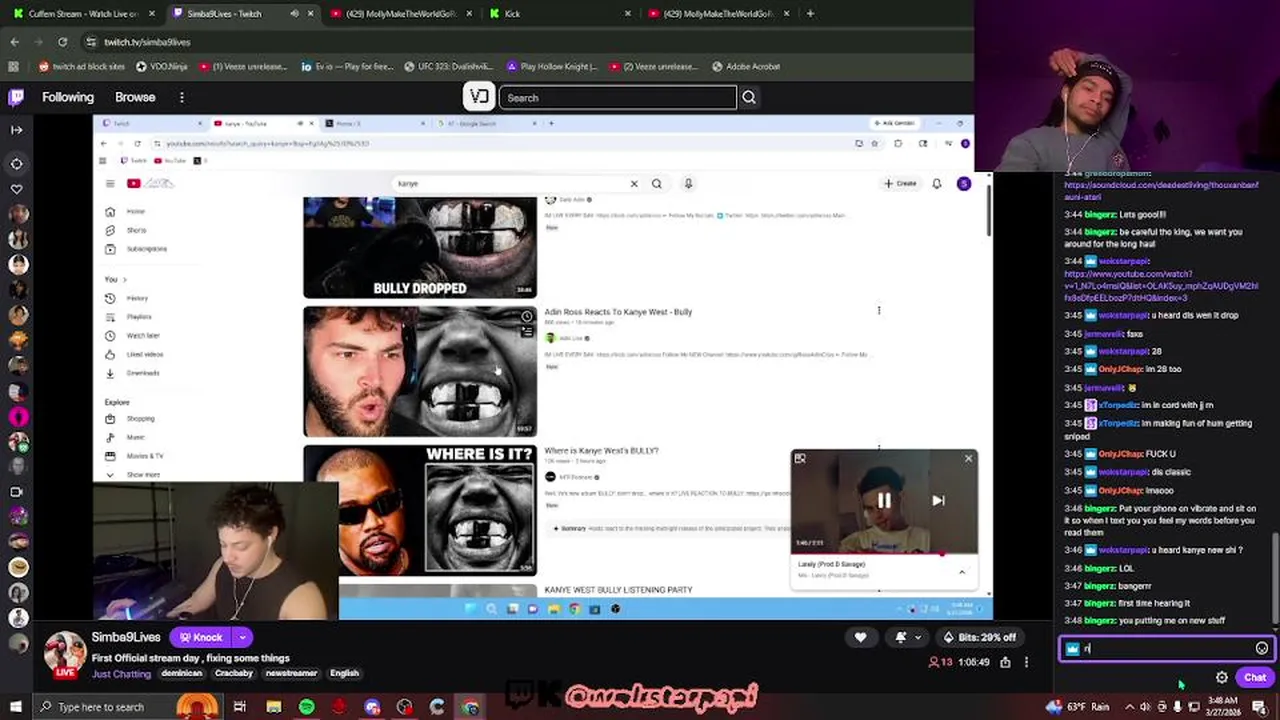The height and width of the screenshot is (720, 1280).
Task: Open the youtube.com link posted in chat
Action: click(x=1161, y=285)
